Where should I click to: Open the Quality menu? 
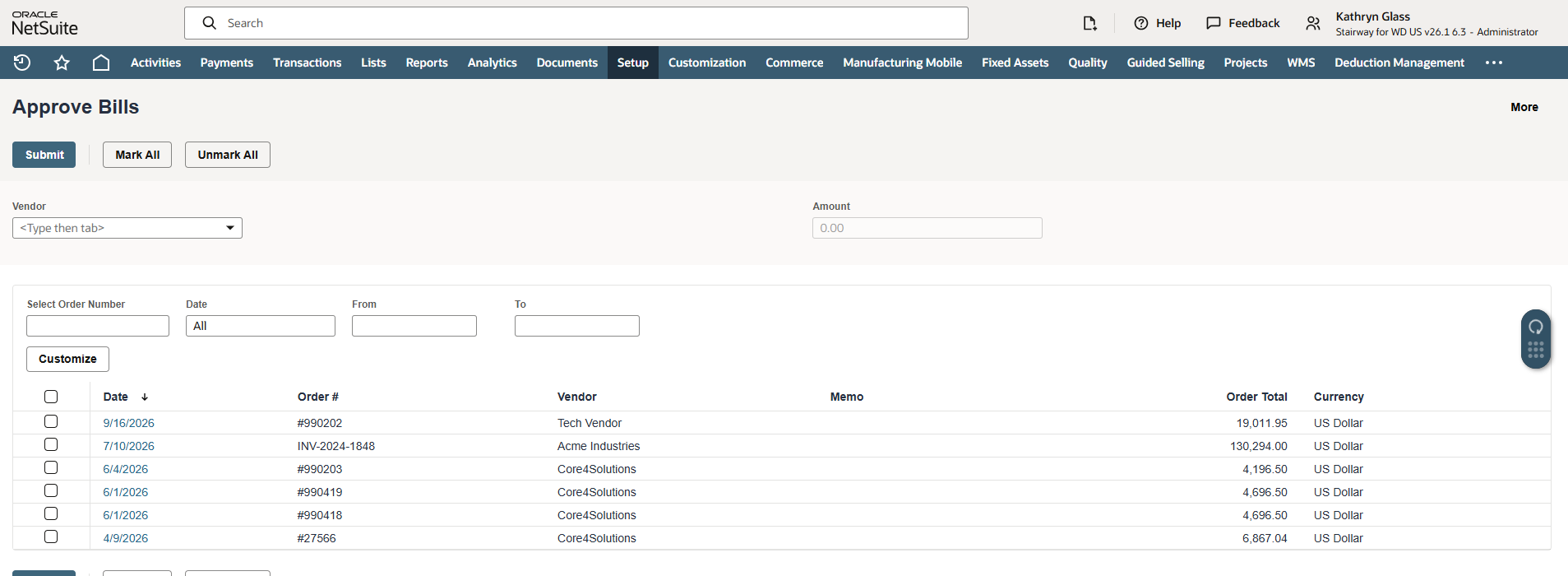point(1087,63)
